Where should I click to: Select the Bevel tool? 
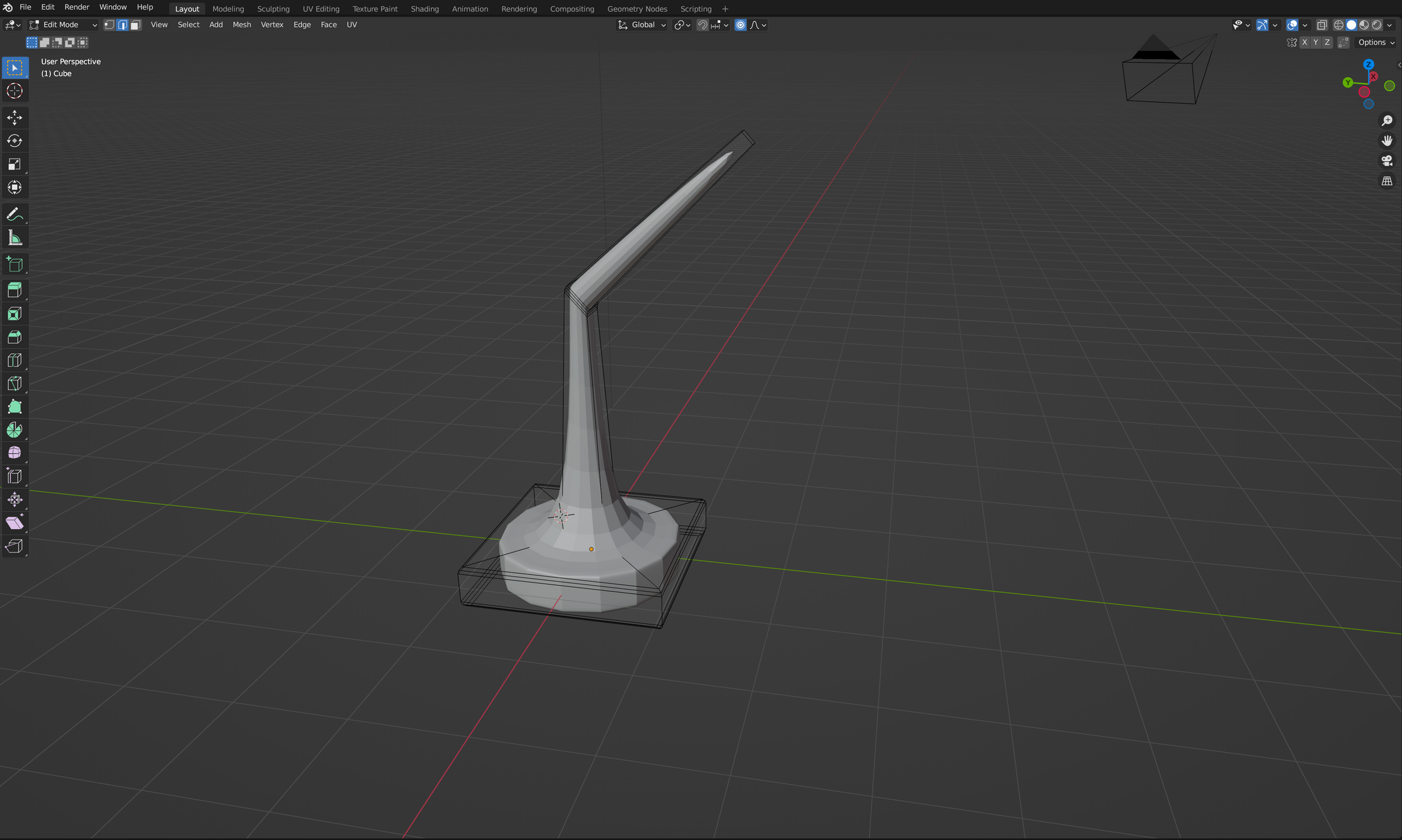[15, 337]
